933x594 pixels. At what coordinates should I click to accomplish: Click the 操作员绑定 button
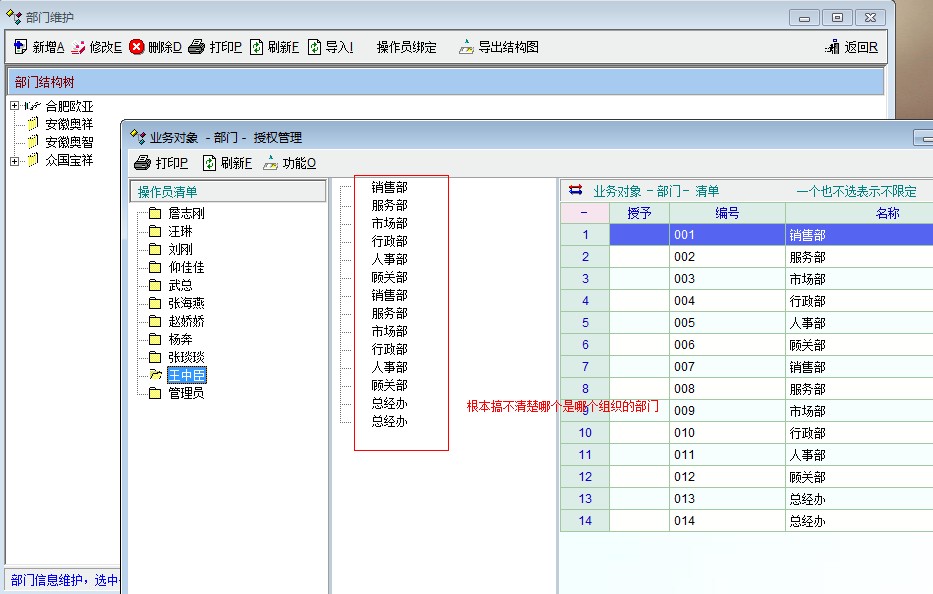pyautogui.click(x=406, y=47)
